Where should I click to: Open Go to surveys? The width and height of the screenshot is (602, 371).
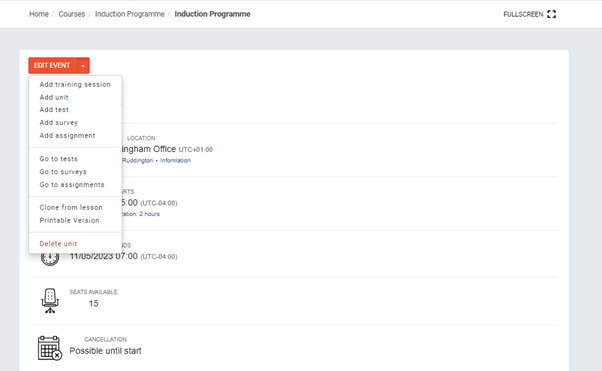coord(63,172)
